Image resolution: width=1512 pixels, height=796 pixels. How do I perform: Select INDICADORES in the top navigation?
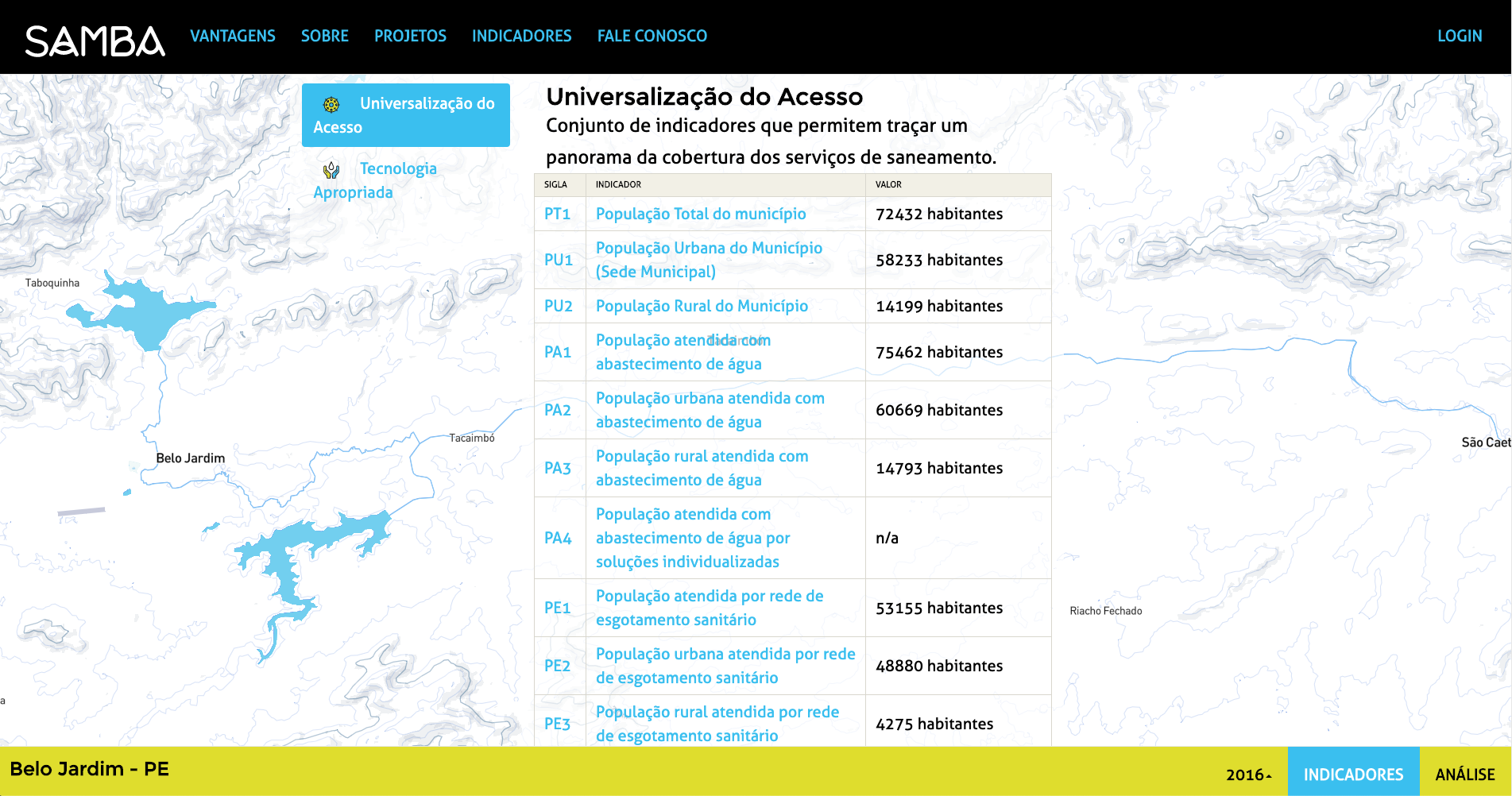[x=521, y=36]
